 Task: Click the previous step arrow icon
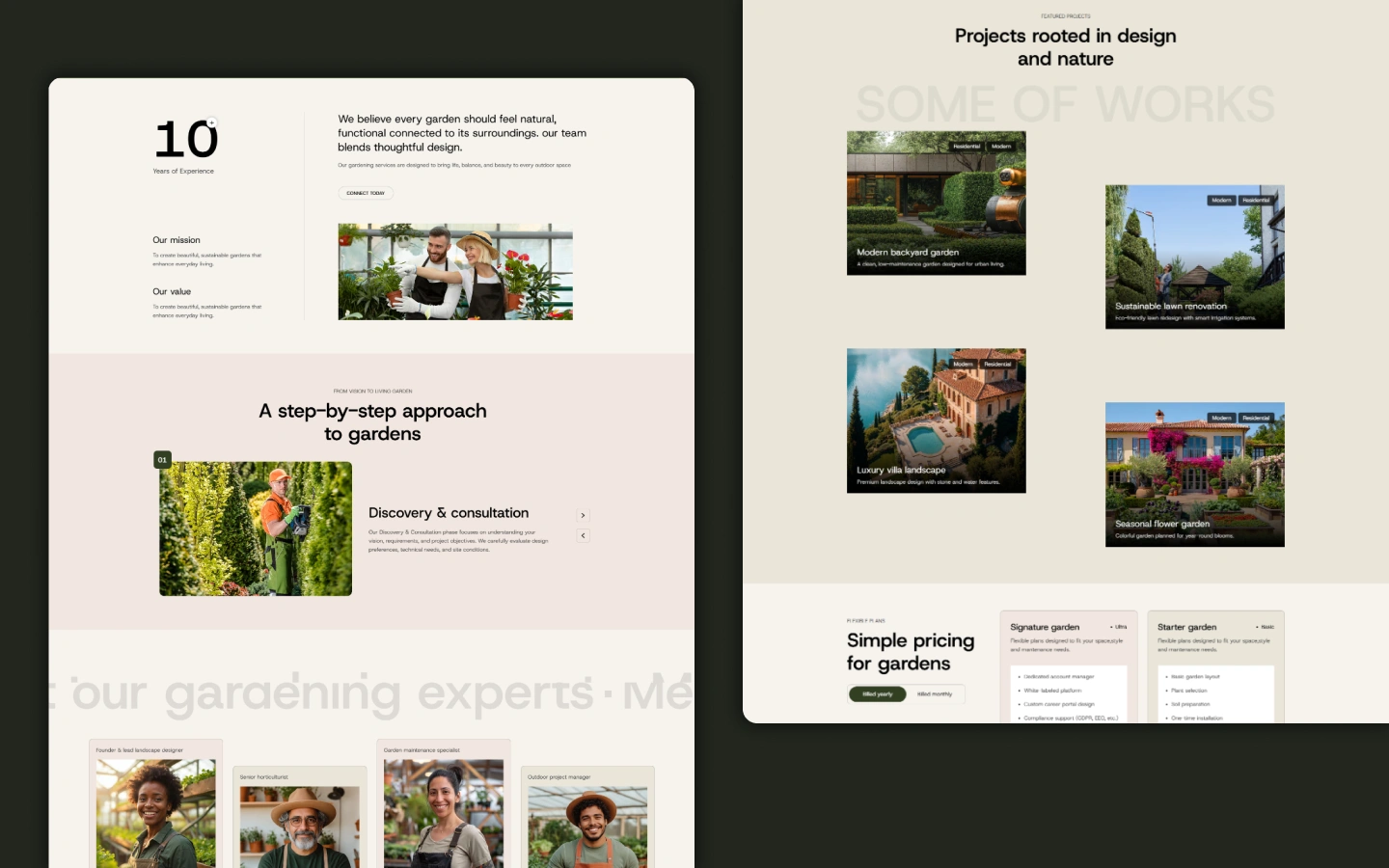[583, 535]
